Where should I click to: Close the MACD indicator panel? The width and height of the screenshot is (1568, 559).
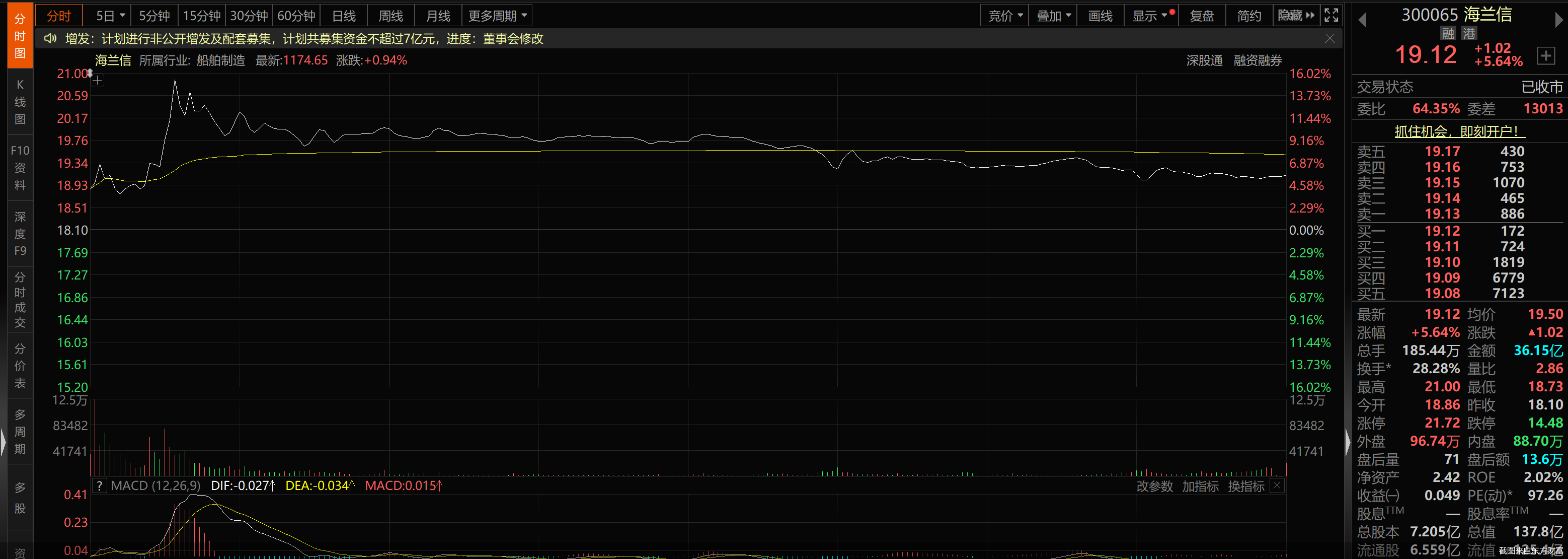click(1277, 486)
